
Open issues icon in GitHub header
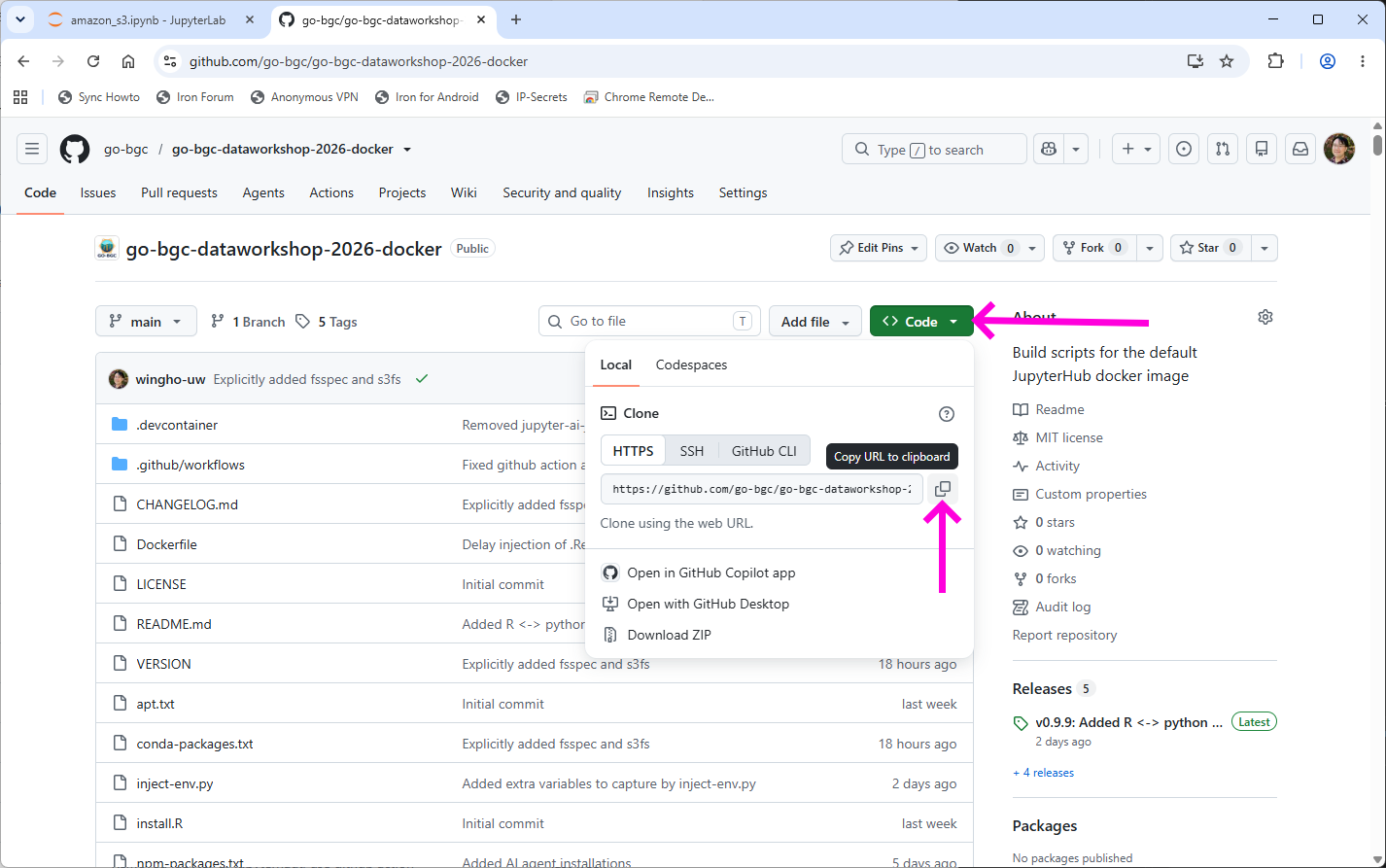pyautogui.click(x=1184, y=149)
